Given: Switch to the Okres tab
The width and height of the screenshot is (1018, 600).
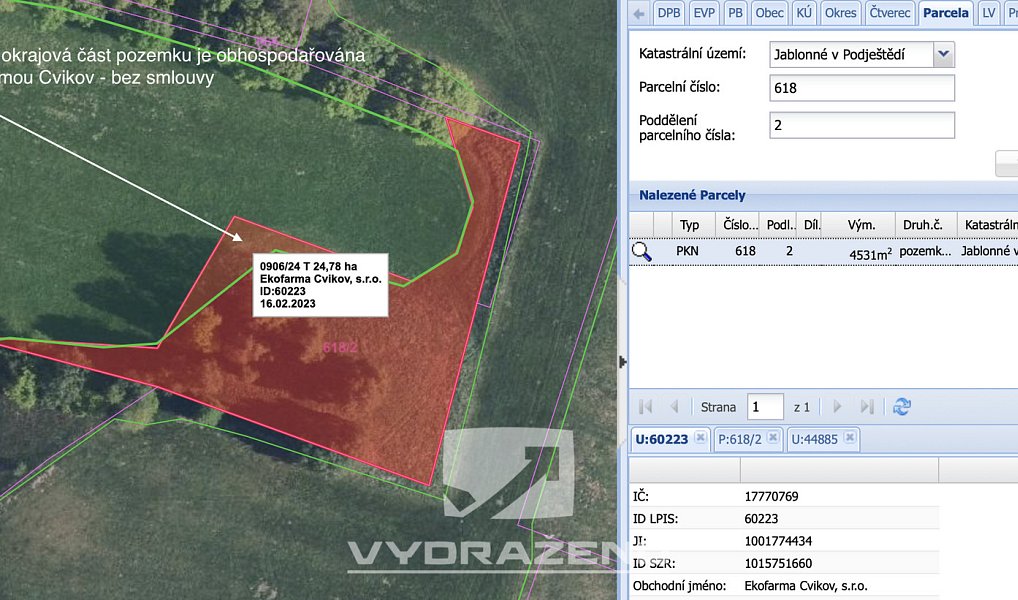Looking at the screenshot, I should (x=840, y=13).
